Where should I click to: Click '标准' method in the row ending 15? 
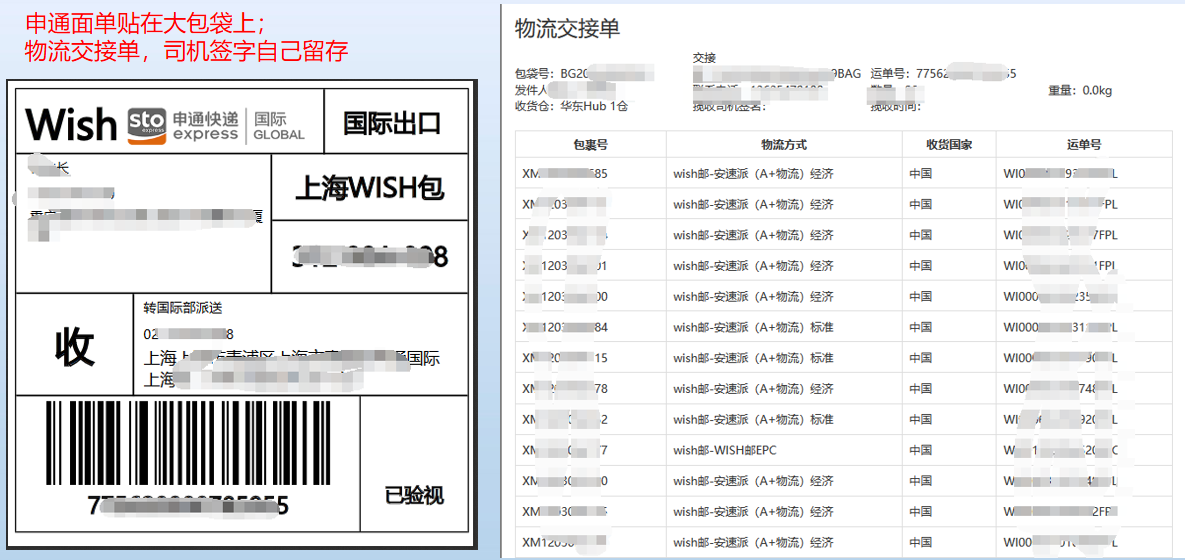tap(821, 358)
